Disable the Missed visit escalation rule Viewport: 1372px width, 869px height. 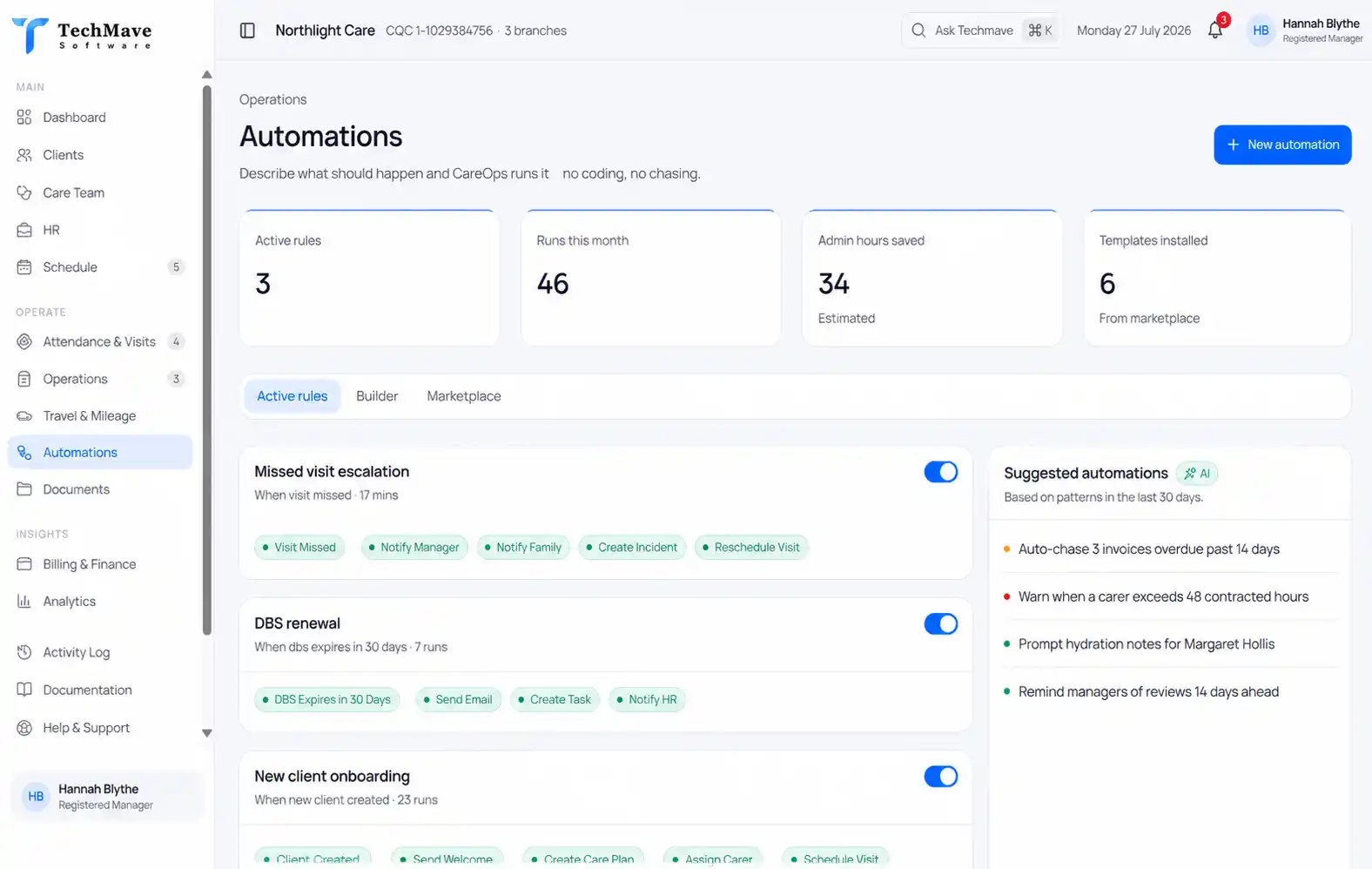(940, 472)
